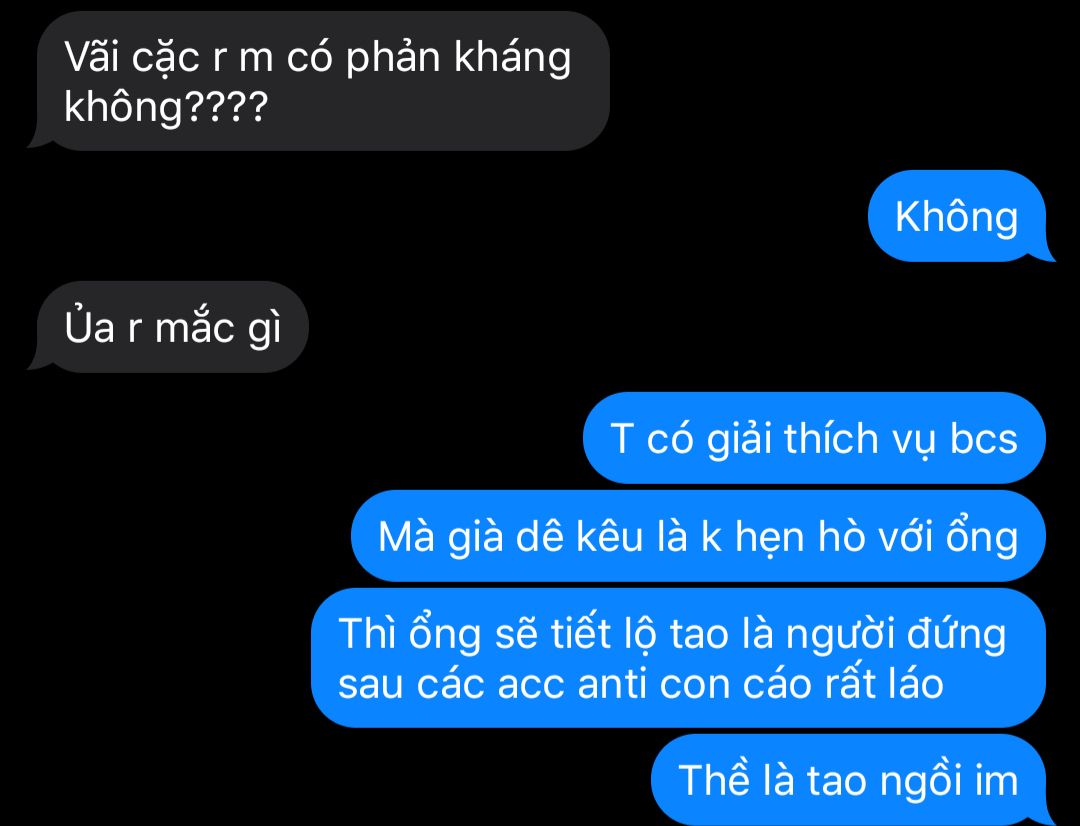Viewport: 1080px width, 826px height.
Task: Click the words "phản kháng" in gray bubble
Action: pos(458,58)
